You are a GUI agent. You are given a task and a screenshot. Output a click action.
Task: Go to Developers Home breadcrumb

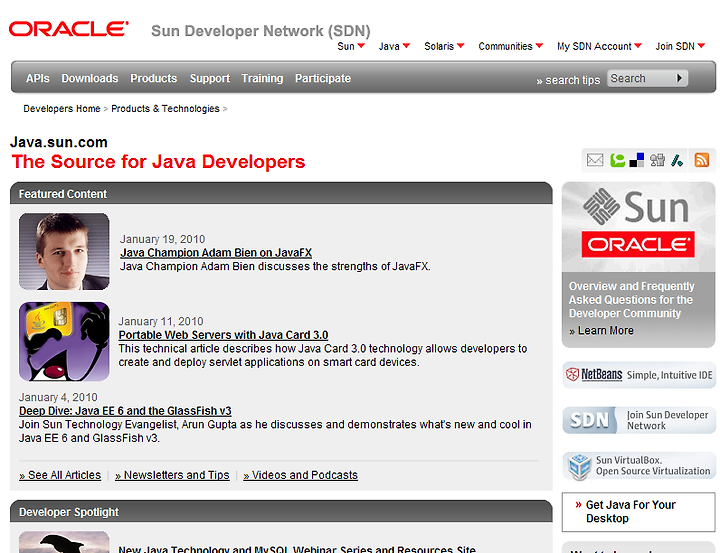pyautogui.click(x=62, y=109)
